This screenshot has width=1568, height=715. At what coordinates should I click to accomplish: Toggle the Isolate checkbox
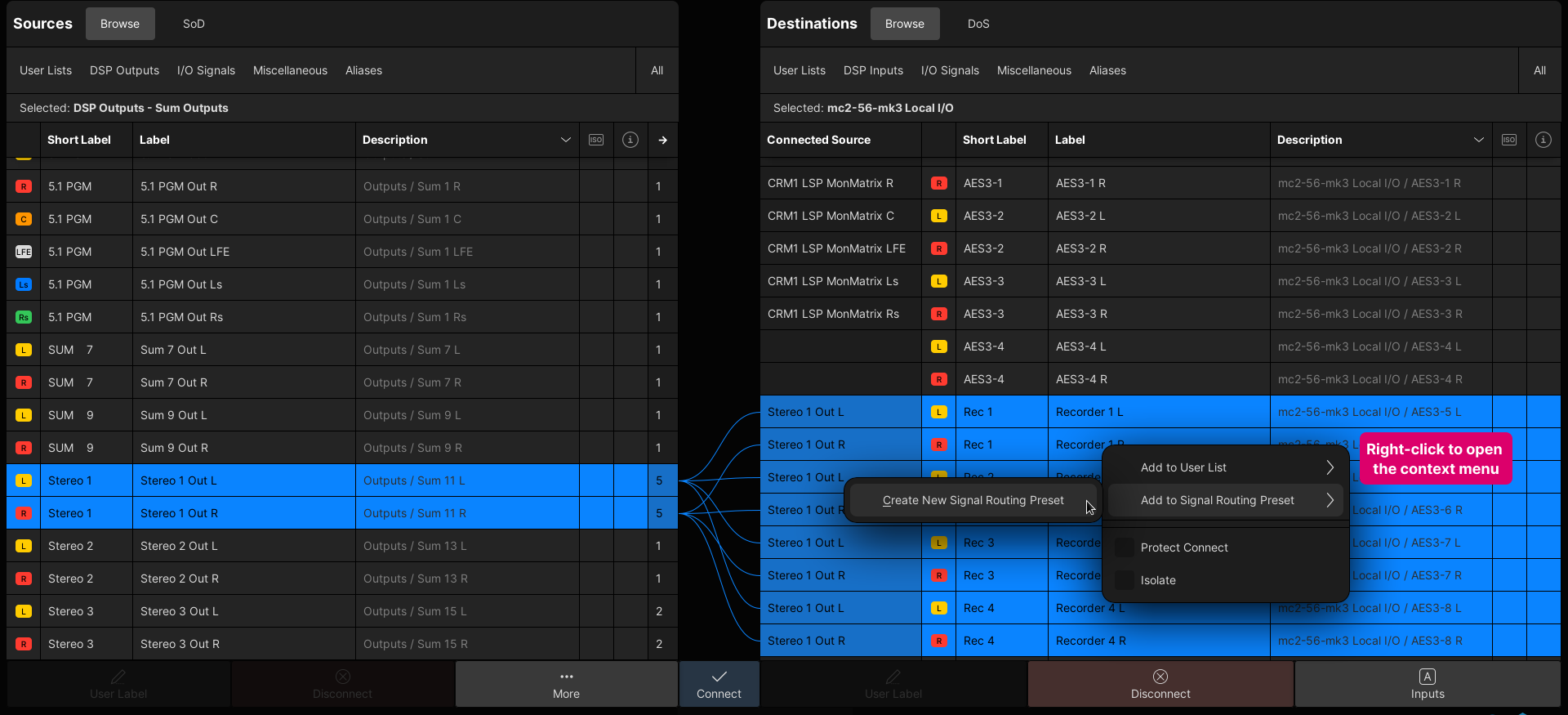click(x=1125, y=580)
